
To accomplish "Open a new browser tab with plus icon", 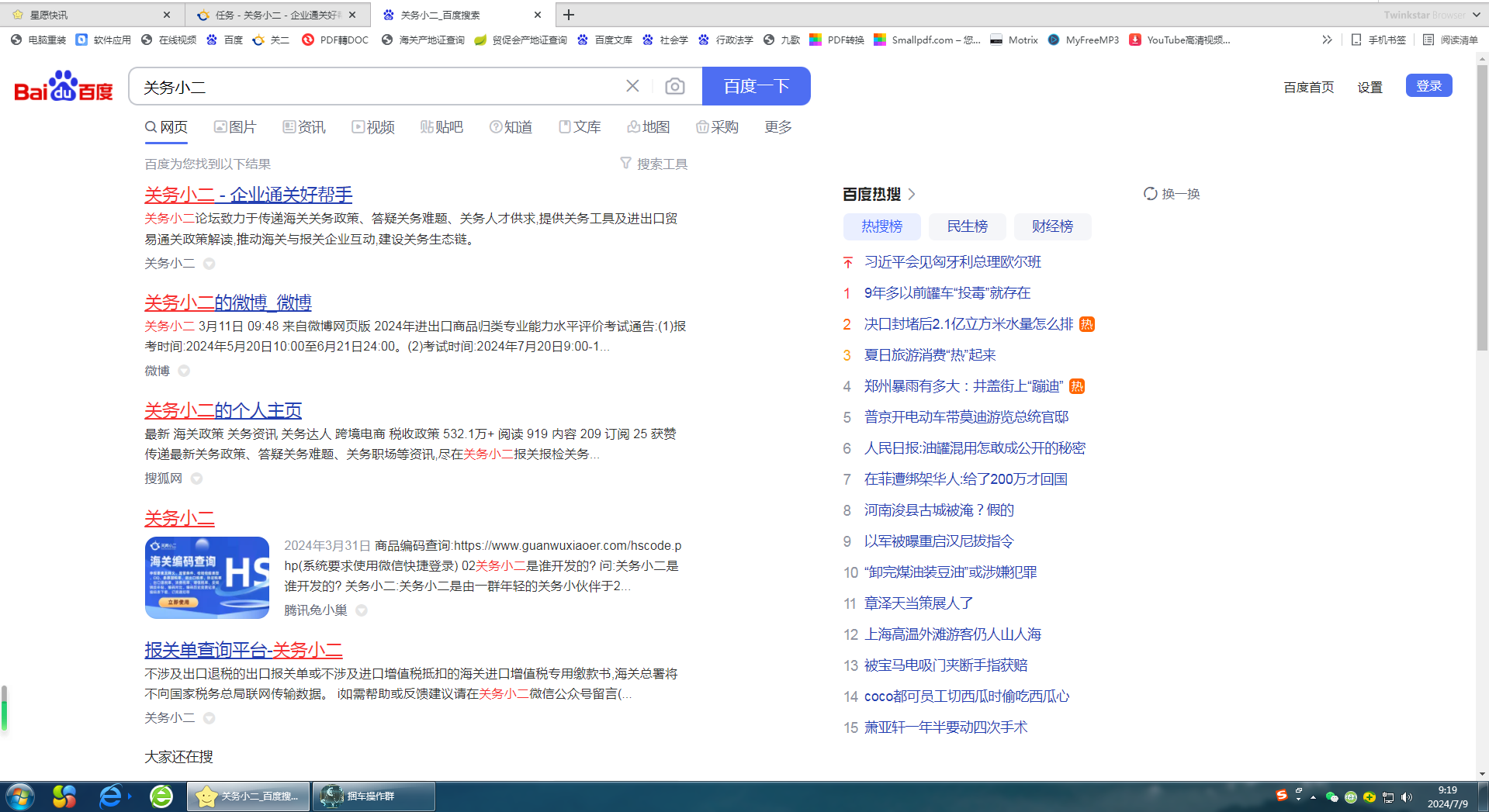I will (x=569, y=15).
